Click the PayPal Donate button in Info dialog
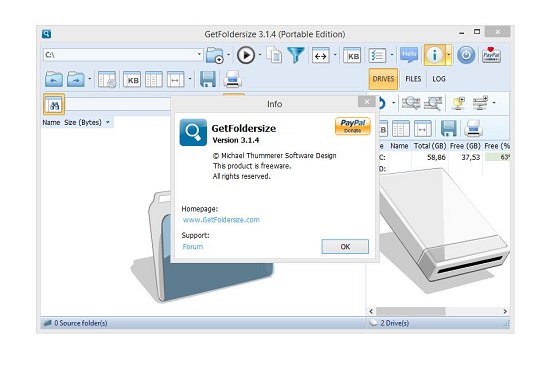550x365 pixels. click(353, 126)
